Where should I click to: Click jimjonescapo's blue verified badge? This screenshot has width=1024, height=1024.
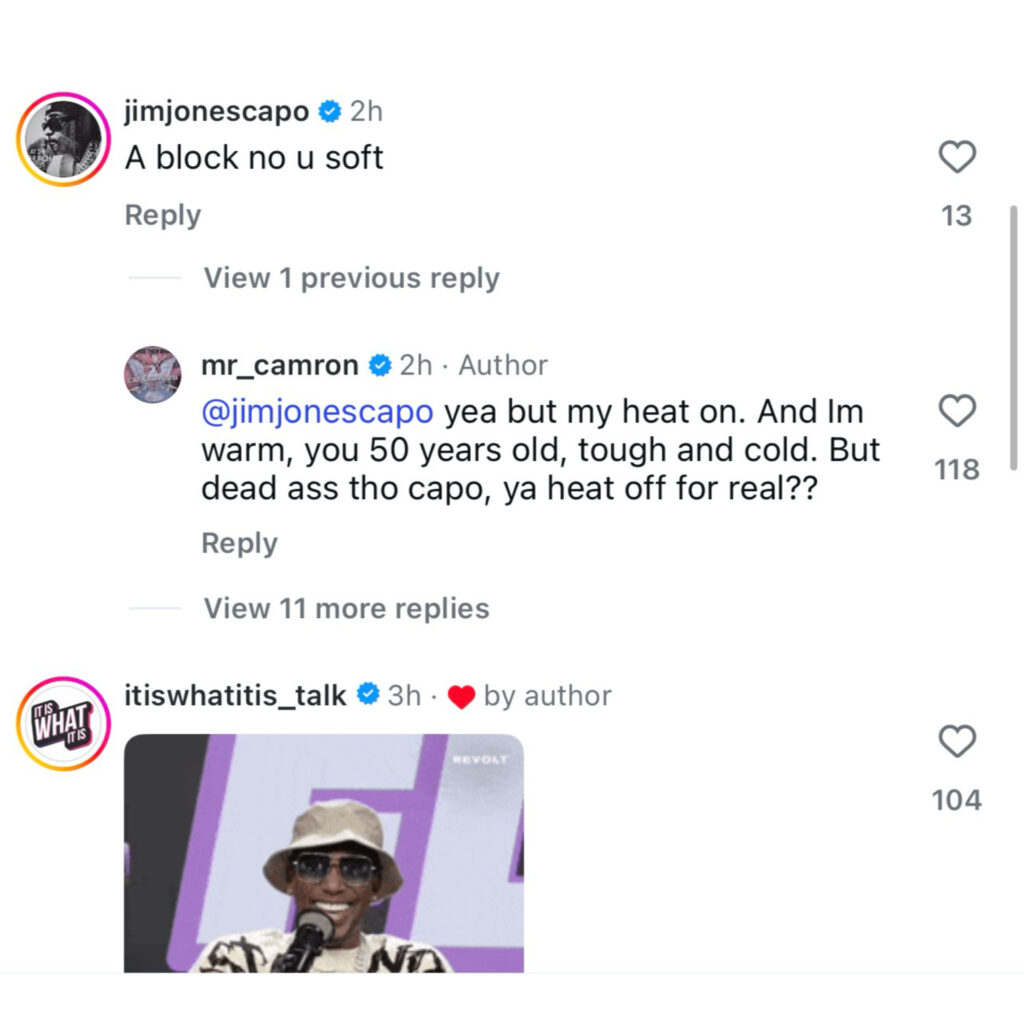click(329, 112)
